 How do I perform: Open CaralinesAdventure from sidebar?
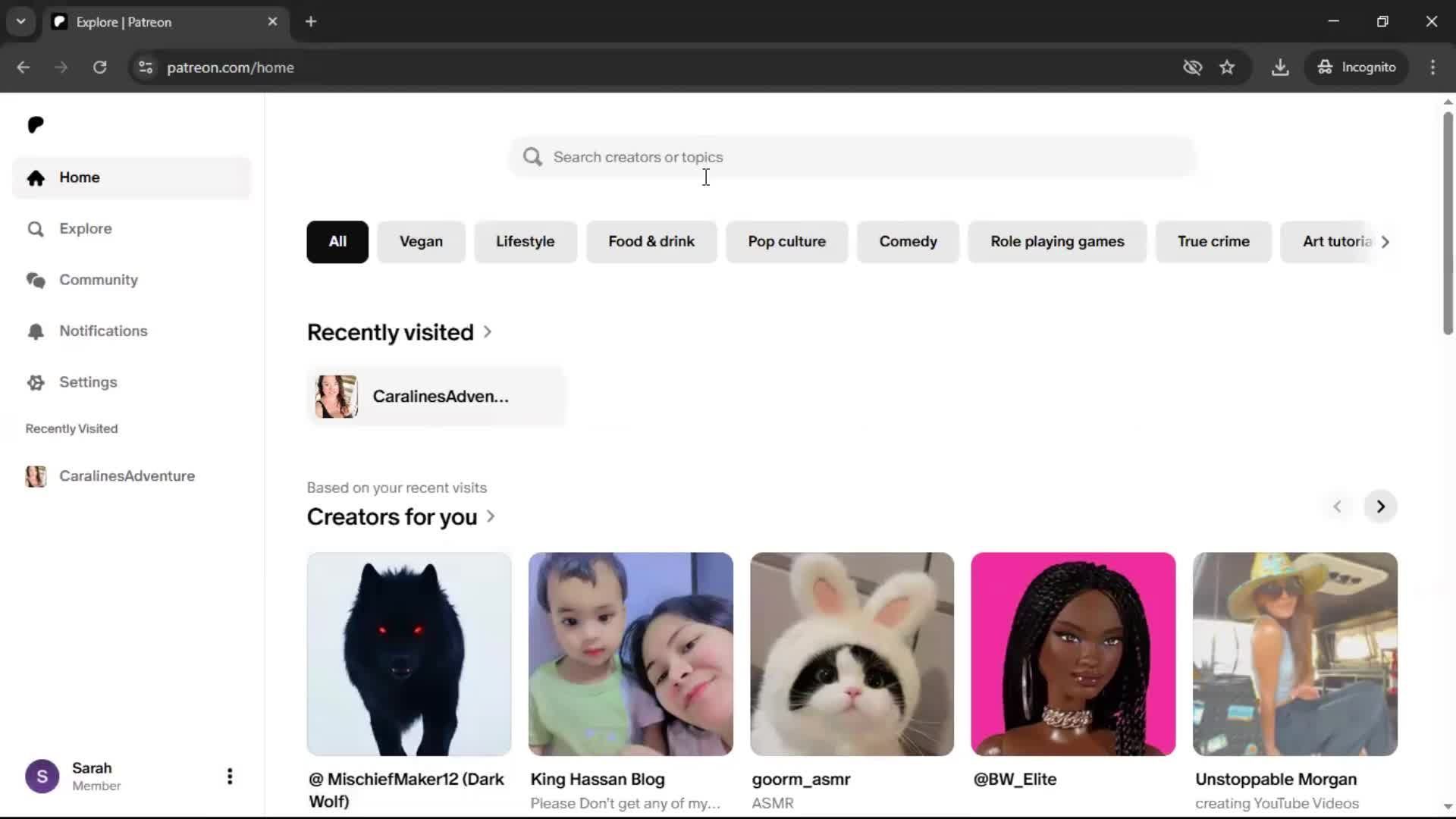tap(127, 476)
